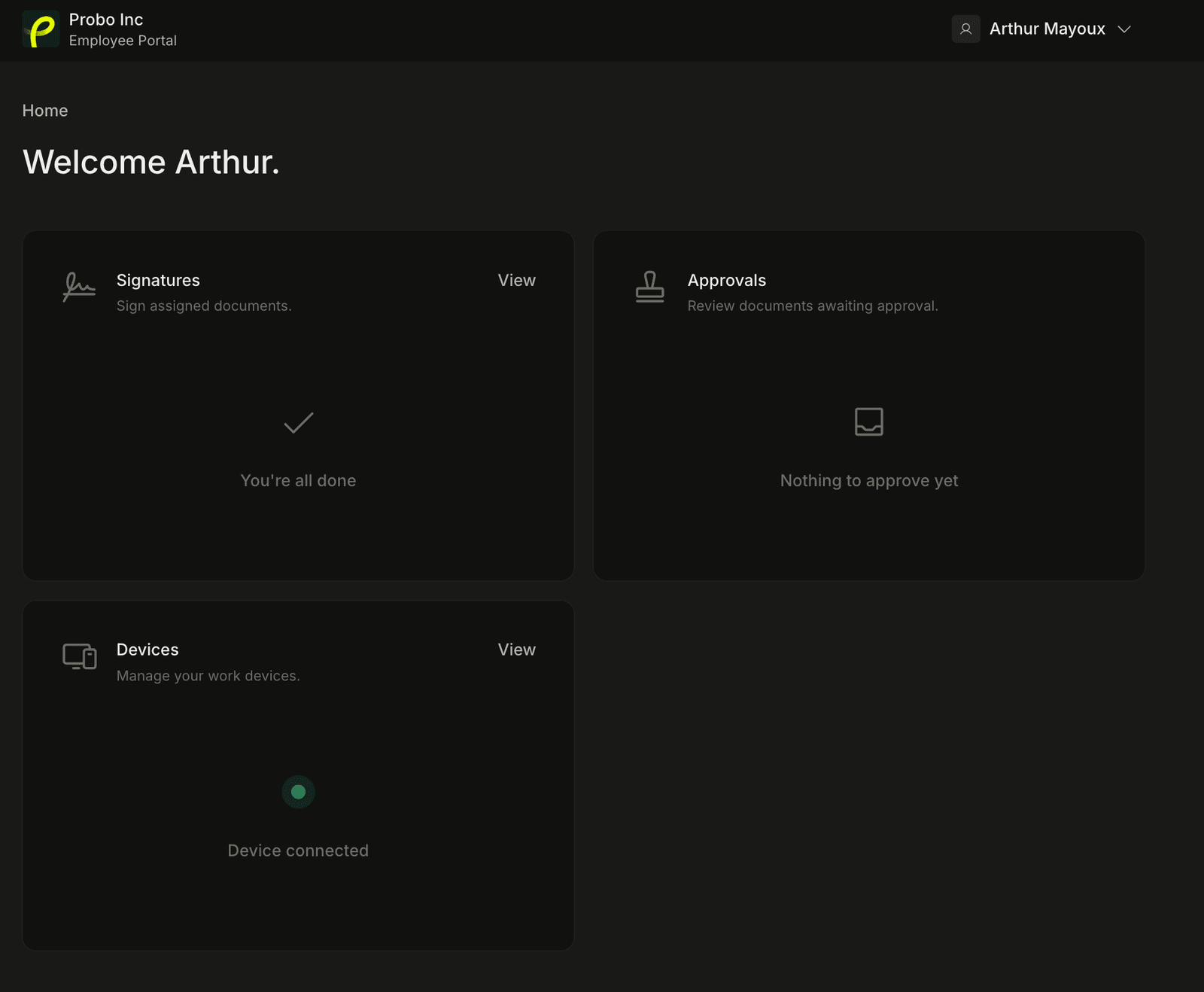Go to the Home breadcrumb
Screen dimensions: 1204x992
pyautogui.click(x=45, y=111)
